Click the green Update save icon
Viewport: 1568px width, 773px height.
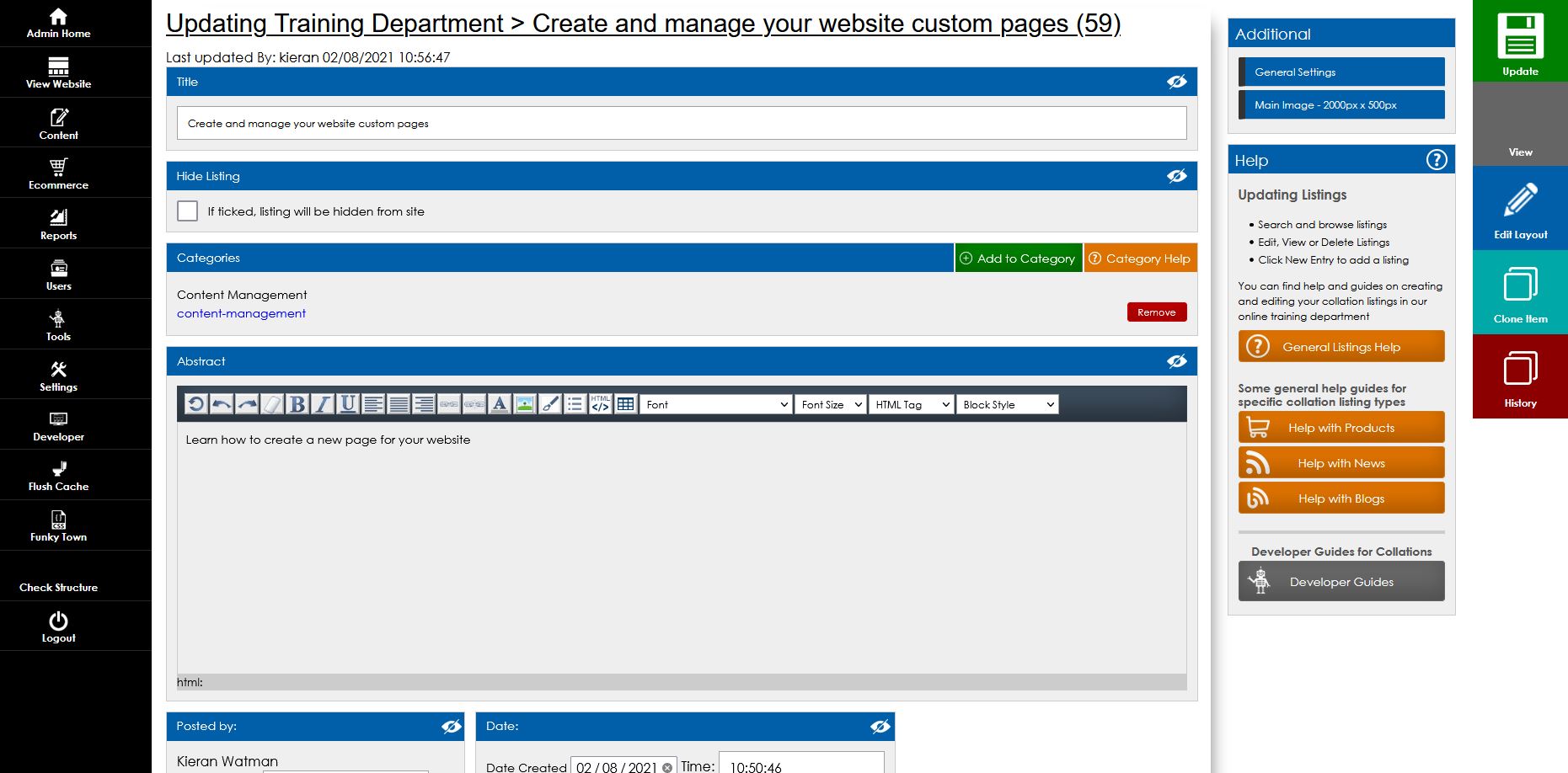point(1520,40)
